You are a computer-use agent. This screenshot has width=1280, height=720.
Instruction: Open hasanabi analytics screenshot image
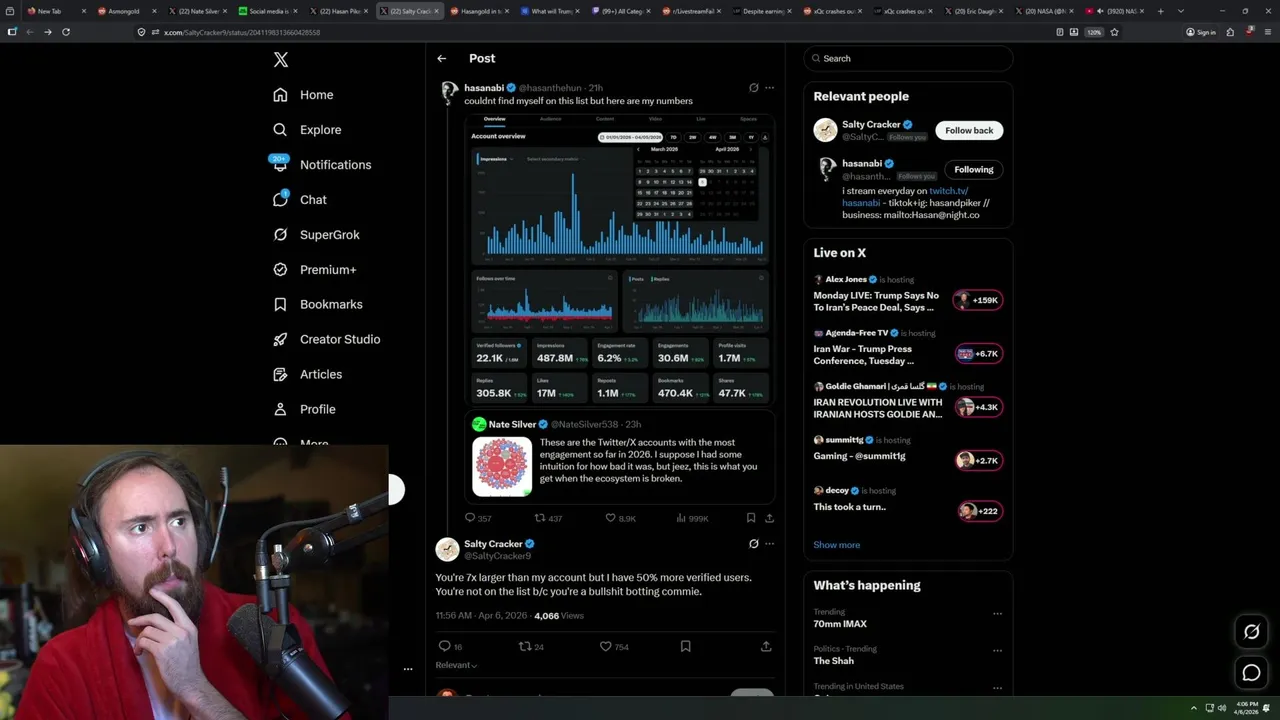tap(620, 258)
